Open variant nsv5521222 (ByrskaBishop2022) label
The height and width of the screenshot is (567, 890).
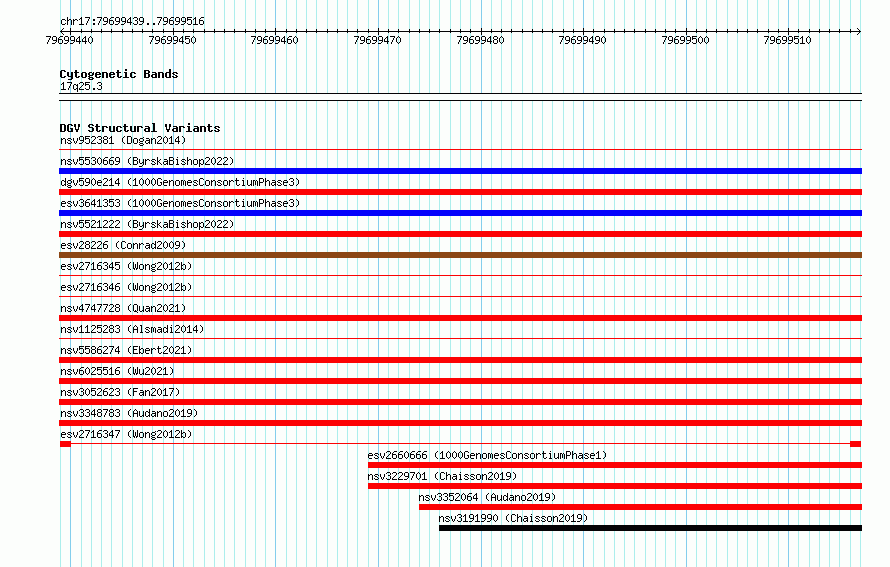(147, 224)
